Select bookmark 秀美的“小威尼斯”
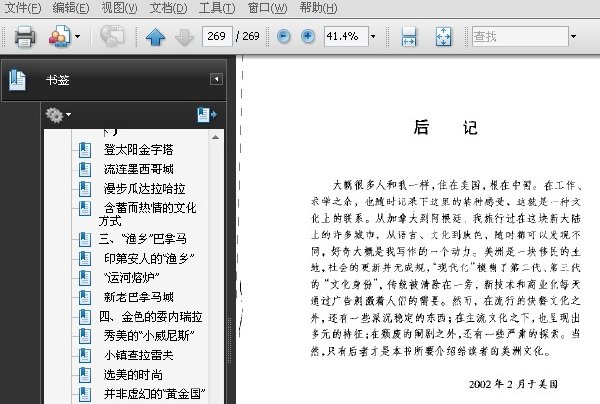Screen dimensions: 600x404 (x=149, y=336)
